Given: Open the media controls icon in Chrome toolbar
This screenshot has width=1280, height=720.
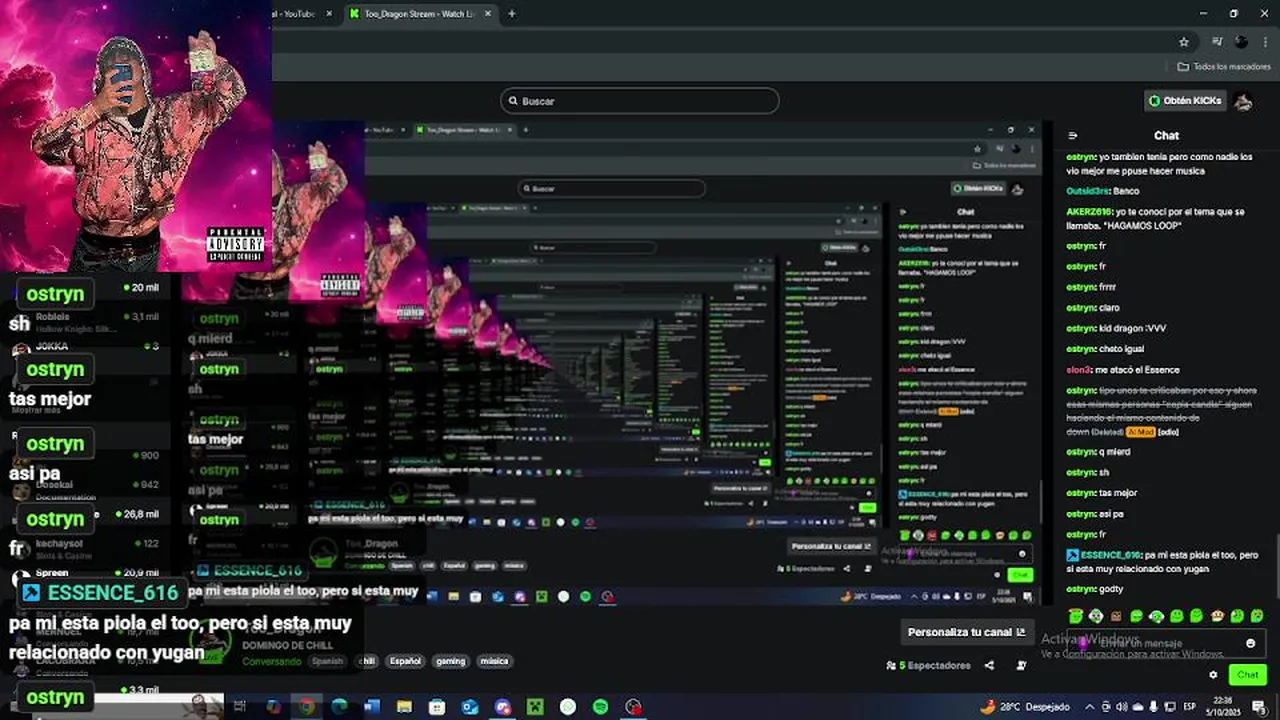Looking at the screenshot, I should [x=1216, y=42].
